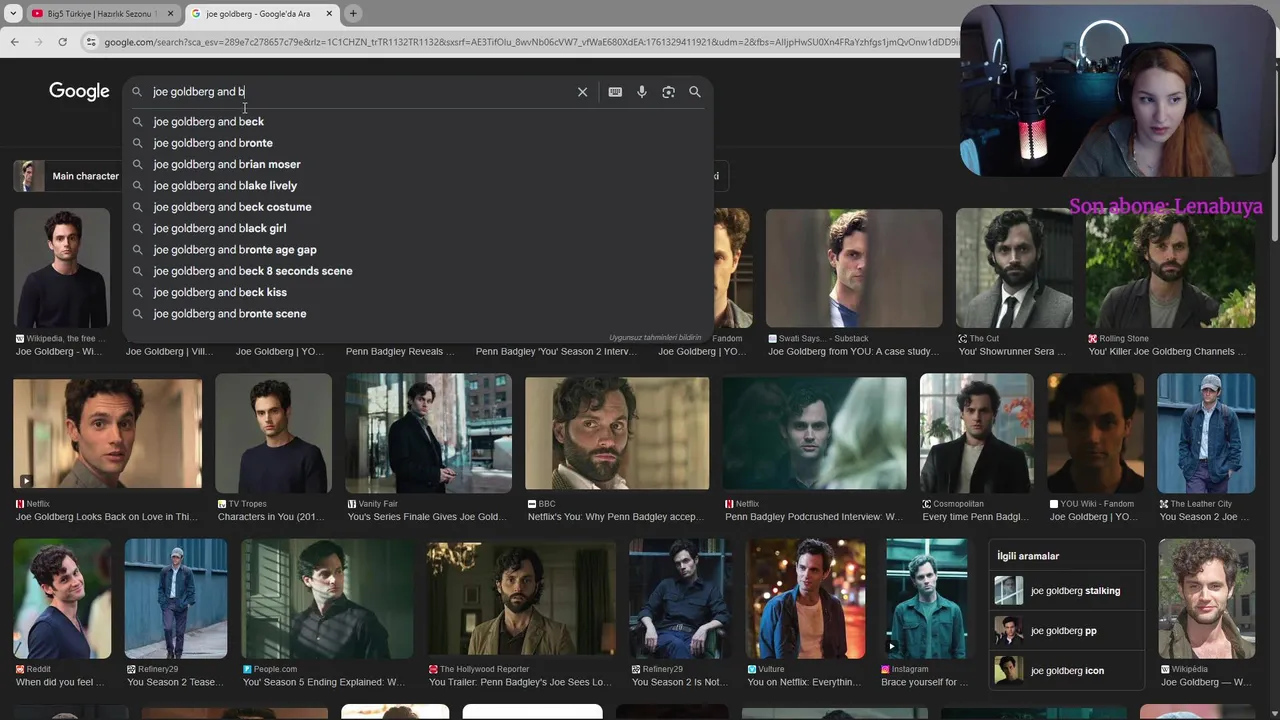Choose suggestion beck 8 seconds scene
1280x720 pixels.
[x=418, y=271]
